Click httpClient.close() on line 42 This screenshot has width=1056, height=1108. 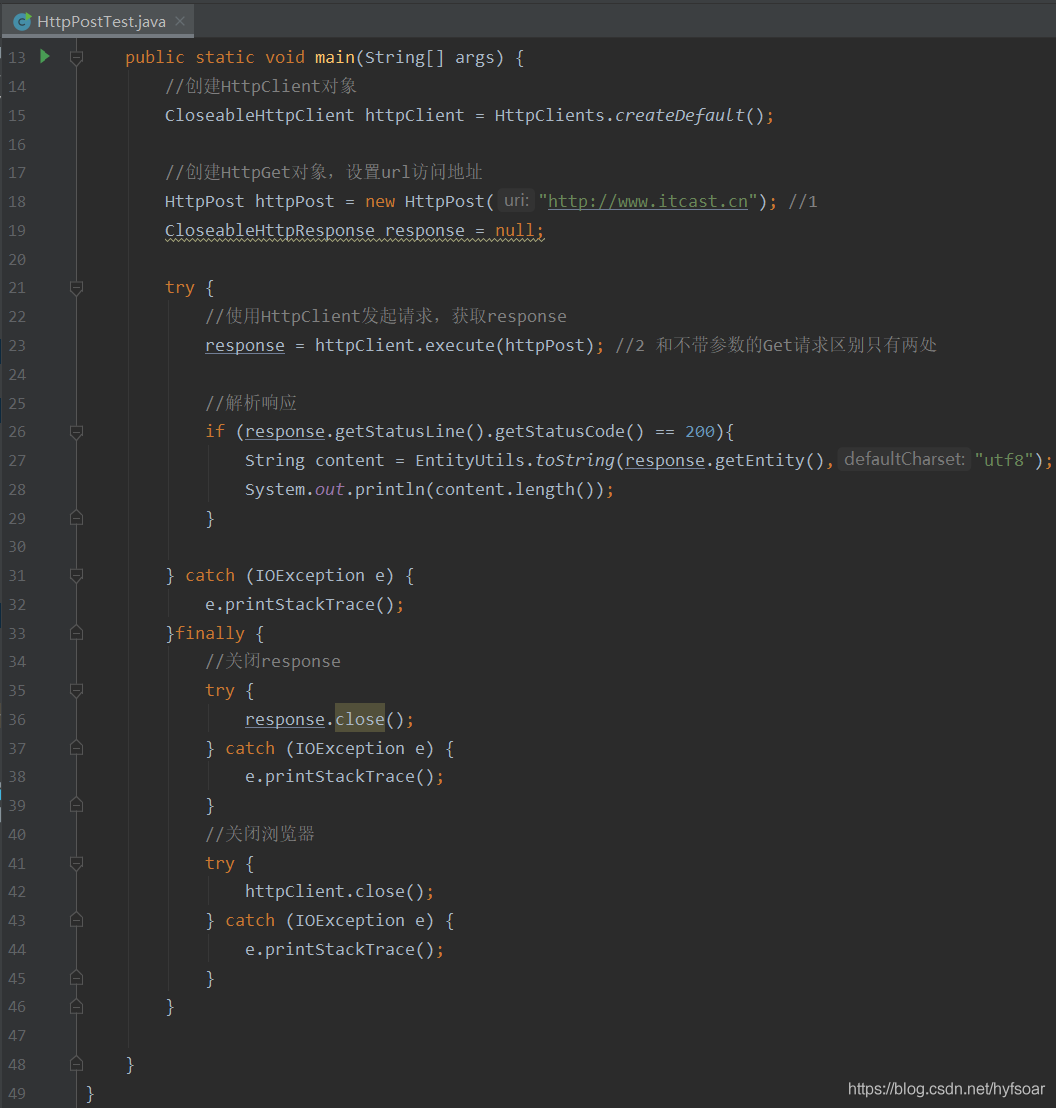(x=334, y=892)
